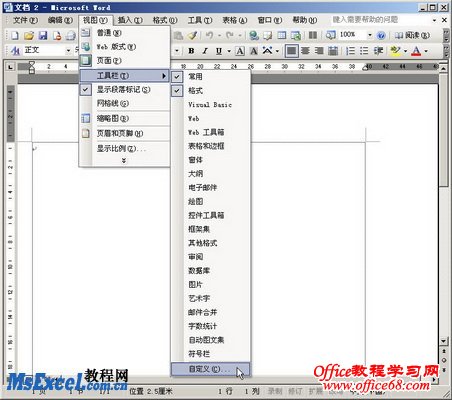Image resolution: width=452 pixels, height=400 pixels.
Task: Expand the View menu double-chevron
Action: tap(124, 161)
